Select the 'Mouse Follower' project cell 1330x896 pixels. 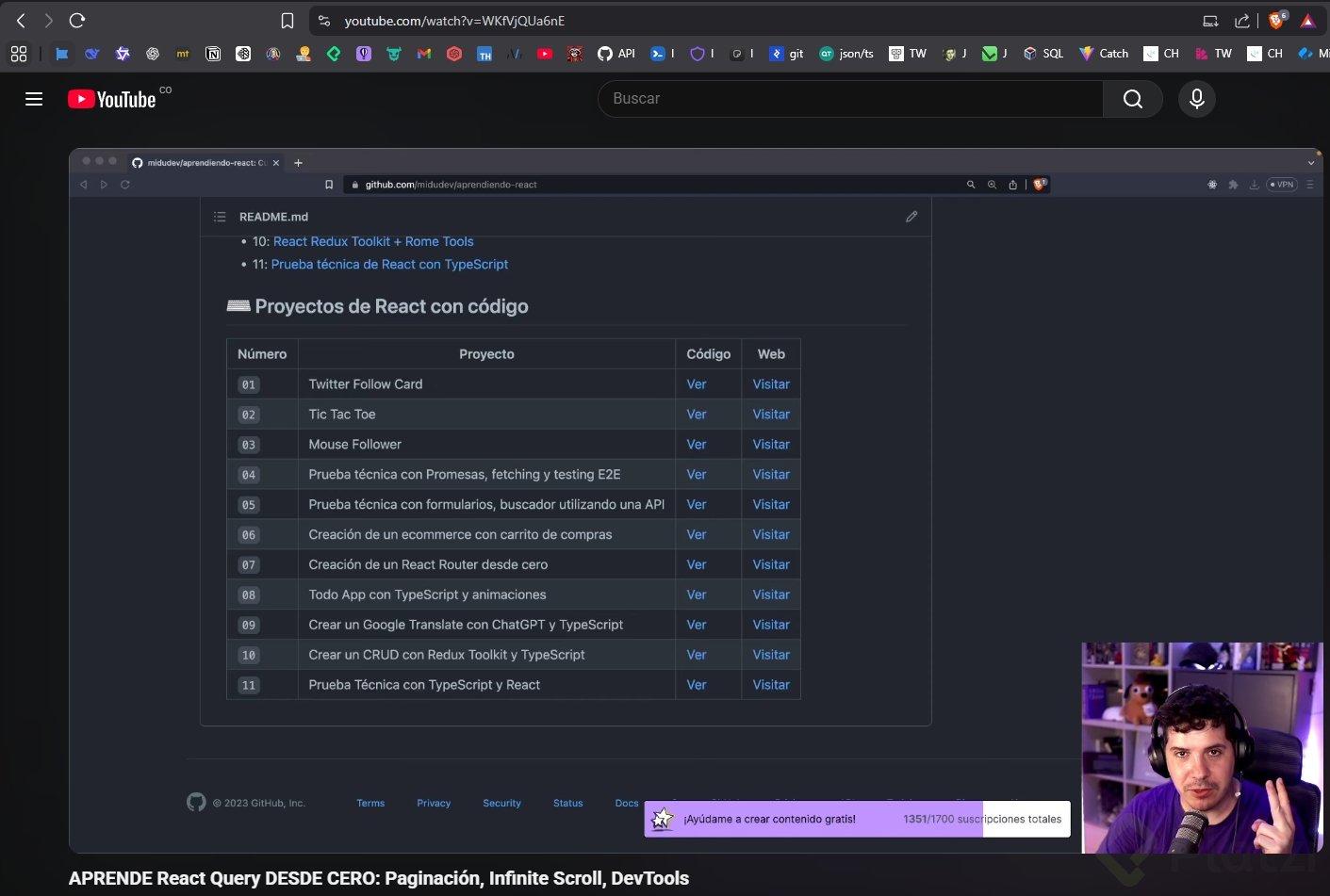tap(486, 445)
